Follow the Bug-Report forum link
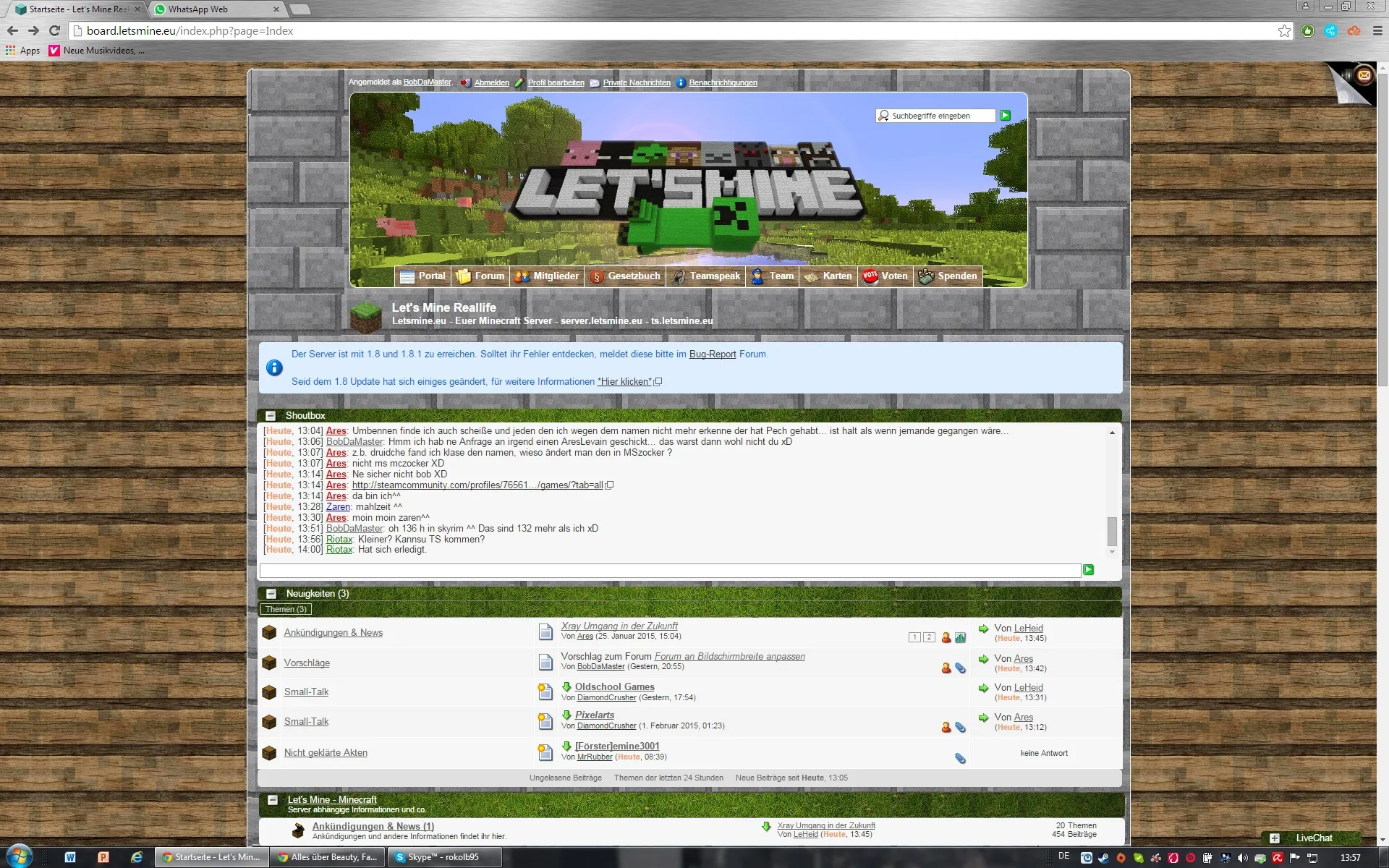This screenshot has width=1389, height=868. pyautogui.click(x=713, y=354)
